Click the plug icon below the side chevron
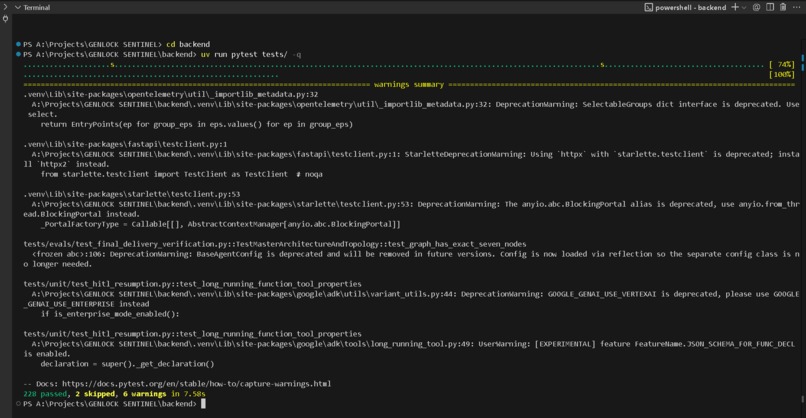The height and width of the screenshot is (418, 806). pyautogui.click(x=5, y=19)
